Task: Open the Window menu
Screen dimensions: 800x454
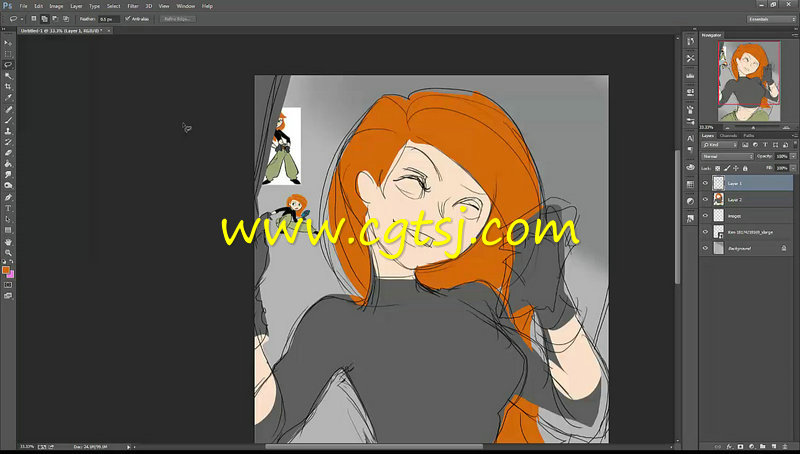Action: tap(185, 6)
